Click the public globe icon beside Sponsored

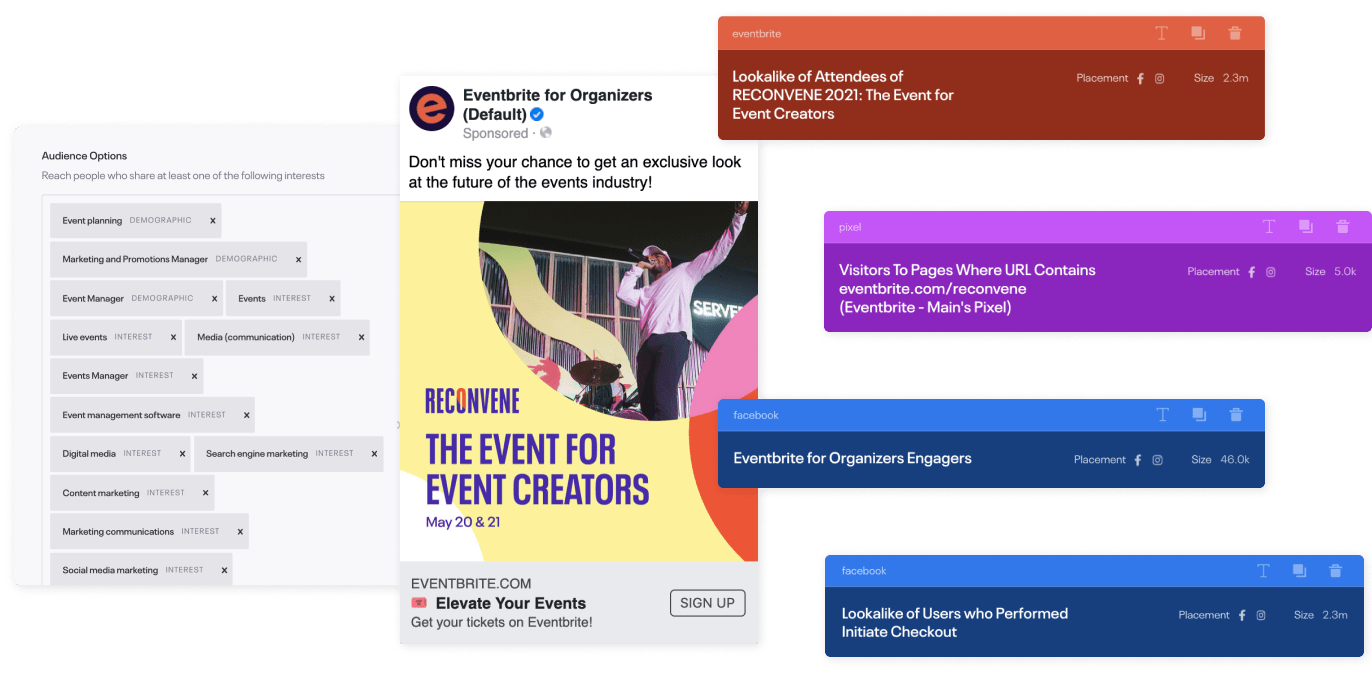(546, 133)
